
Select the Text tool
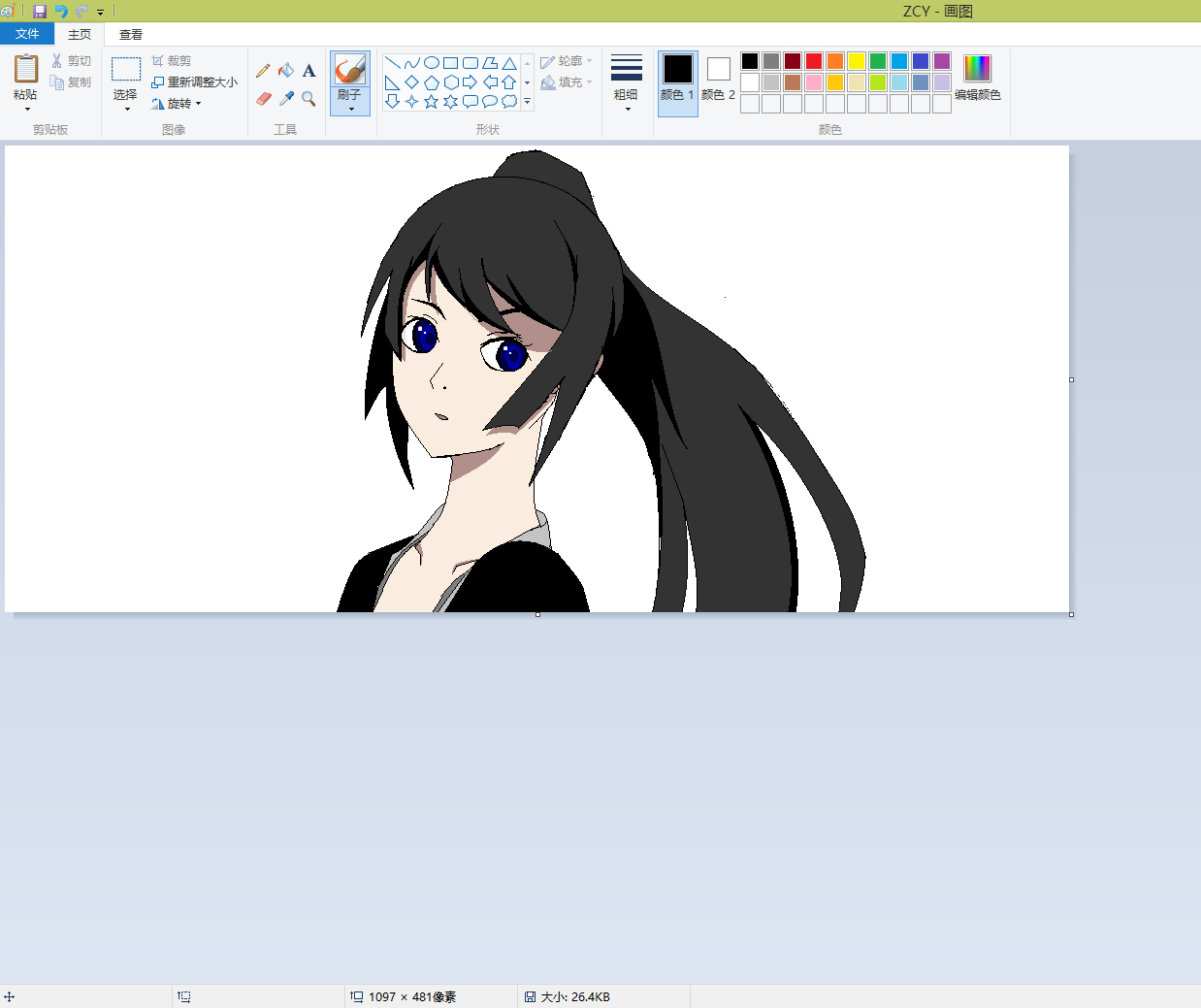coord(308,71)
